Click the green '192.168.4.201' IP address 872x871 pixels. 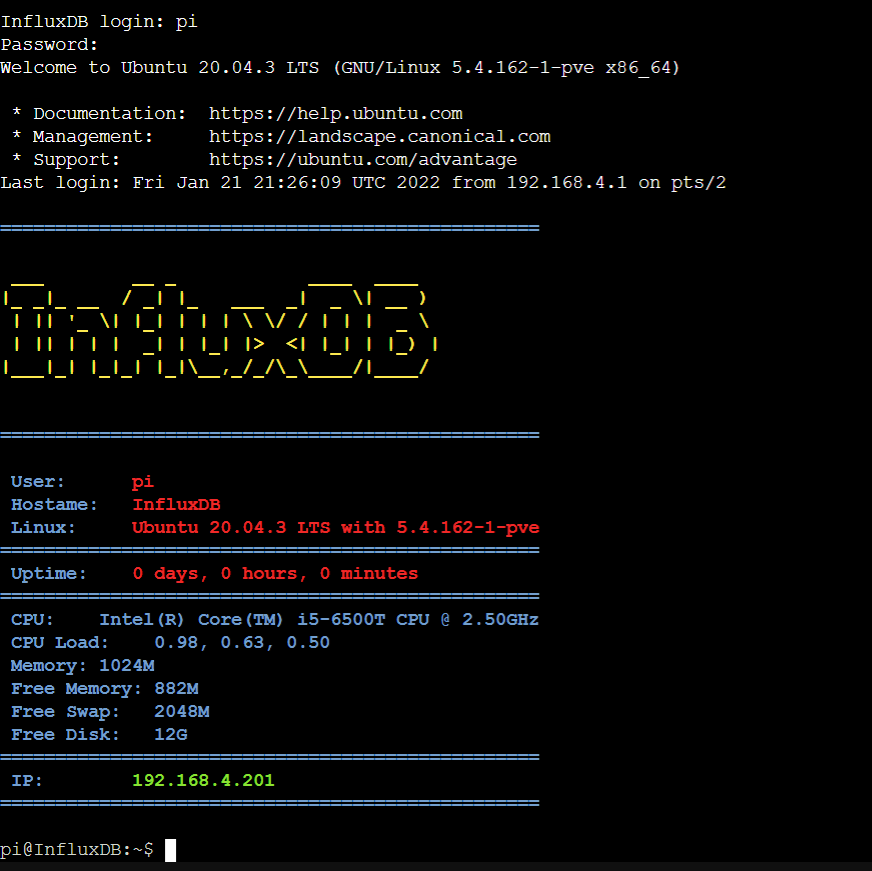coord(204,780)
